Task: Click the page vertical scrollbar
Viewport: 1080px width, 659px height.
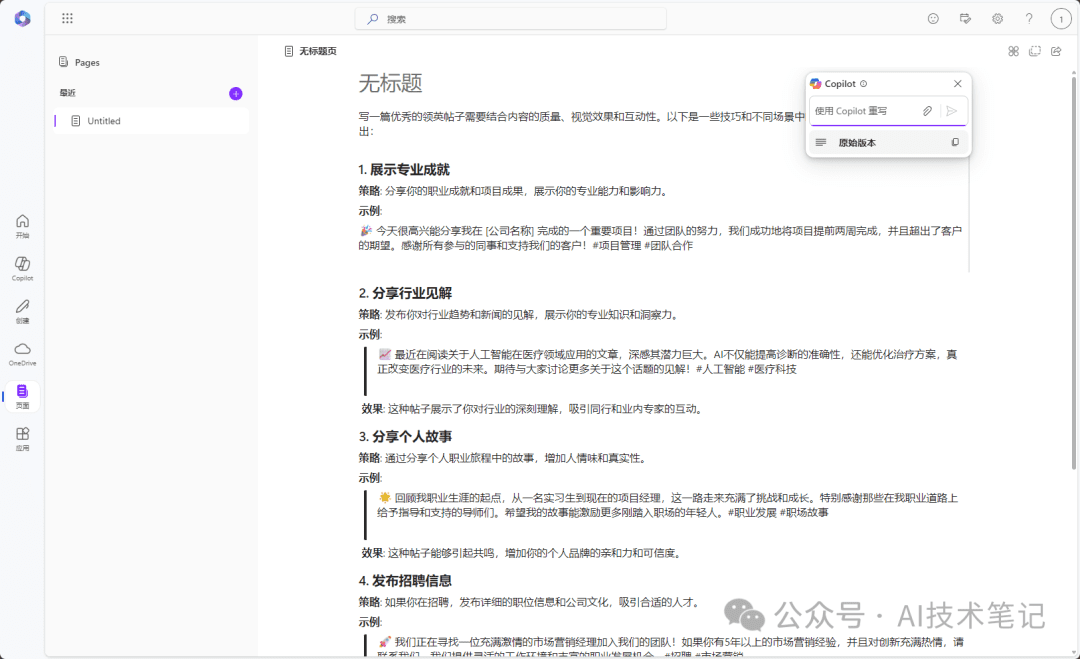Action: click(1073, 272)
